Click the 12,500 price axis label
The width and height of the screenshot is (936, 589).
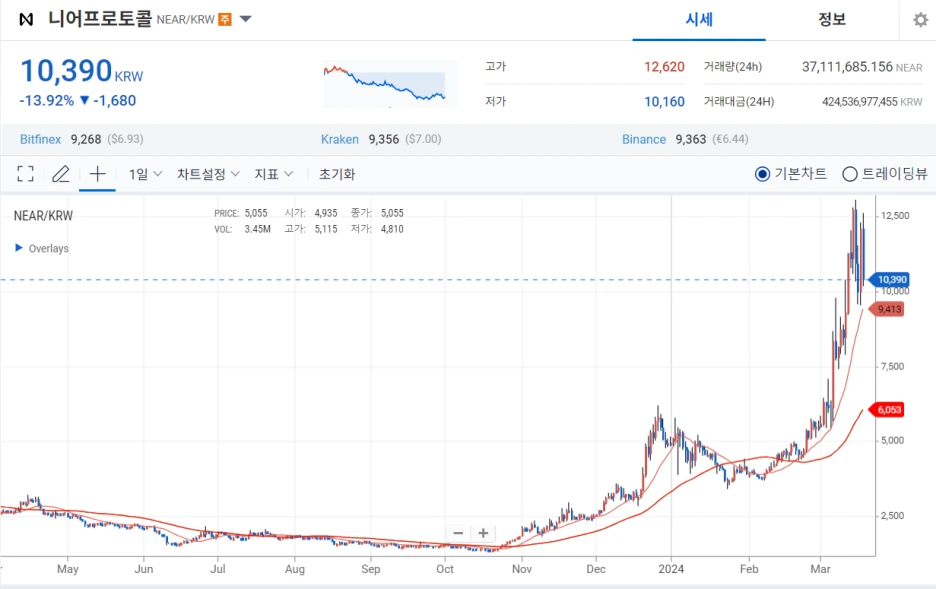click(895, 215)
